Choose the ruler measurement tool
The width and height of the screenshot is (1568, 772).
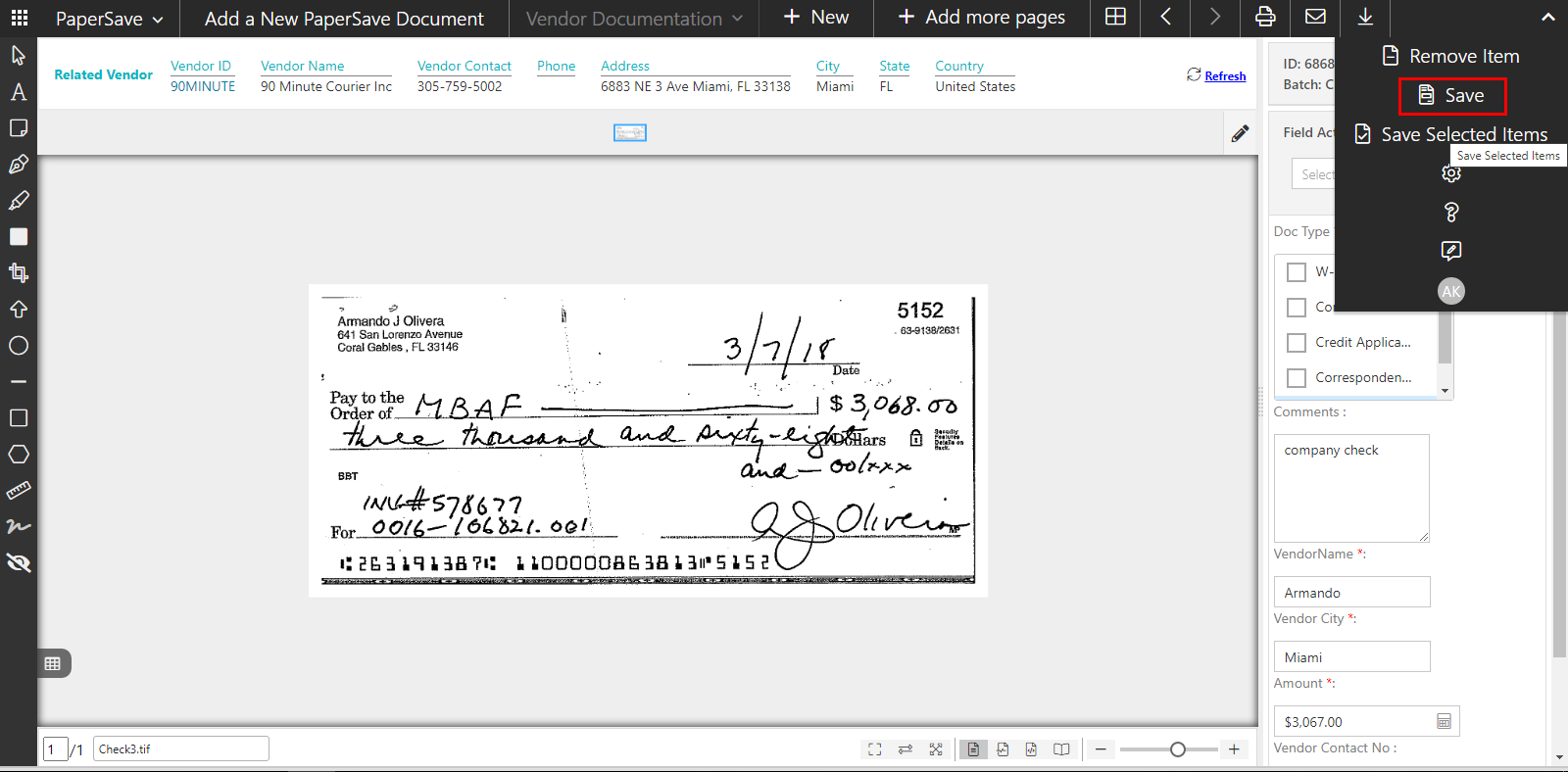19,490
